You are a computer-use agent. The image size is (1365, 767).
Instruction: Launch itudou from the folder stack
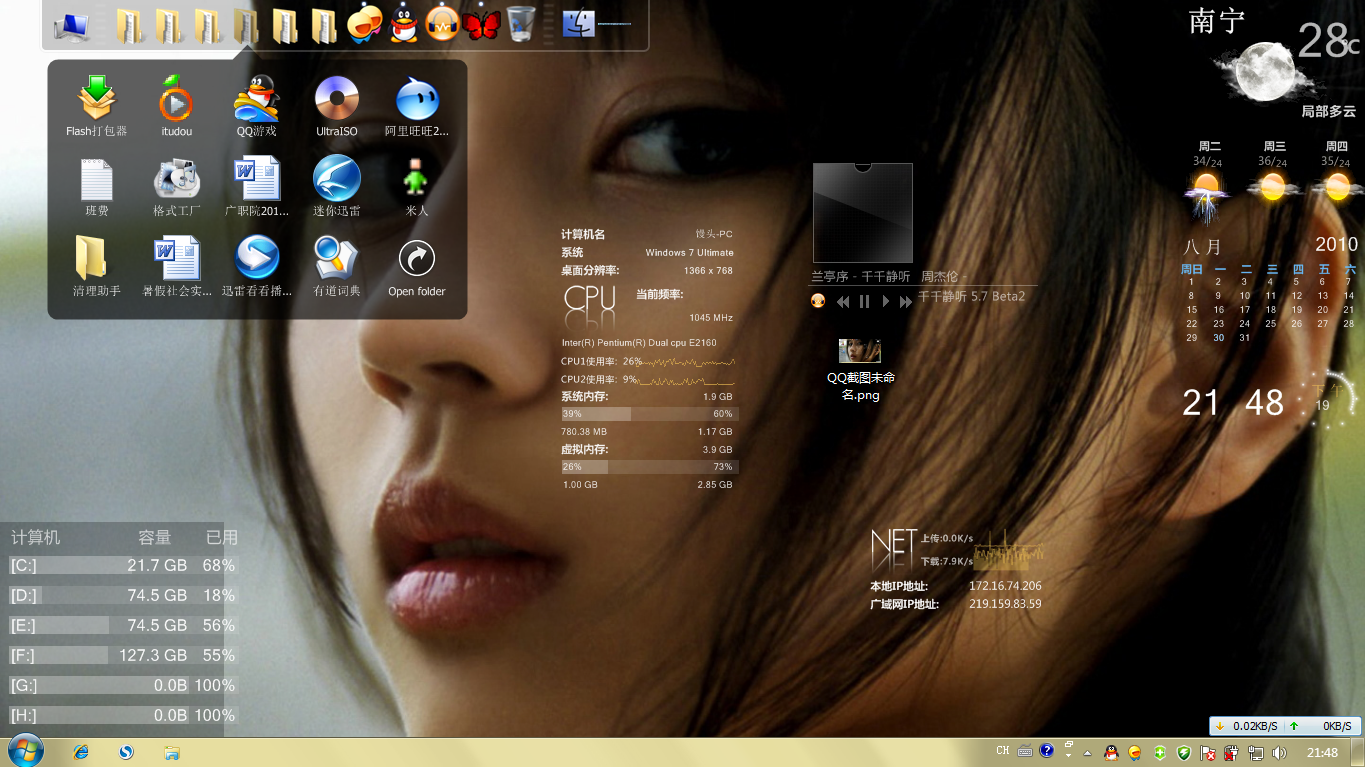click(176, 106)
